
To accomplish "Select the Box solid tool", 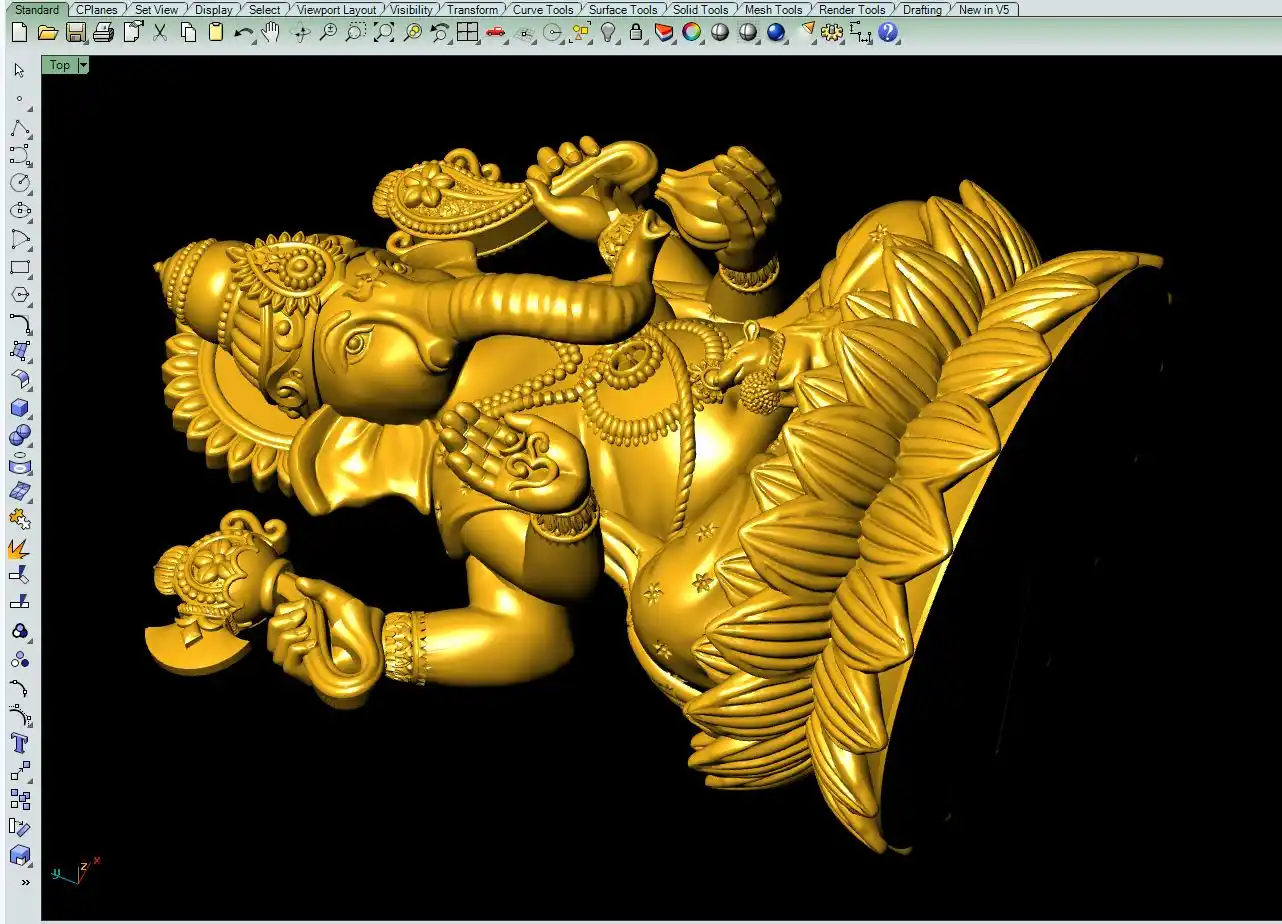I will click(19, 408).
